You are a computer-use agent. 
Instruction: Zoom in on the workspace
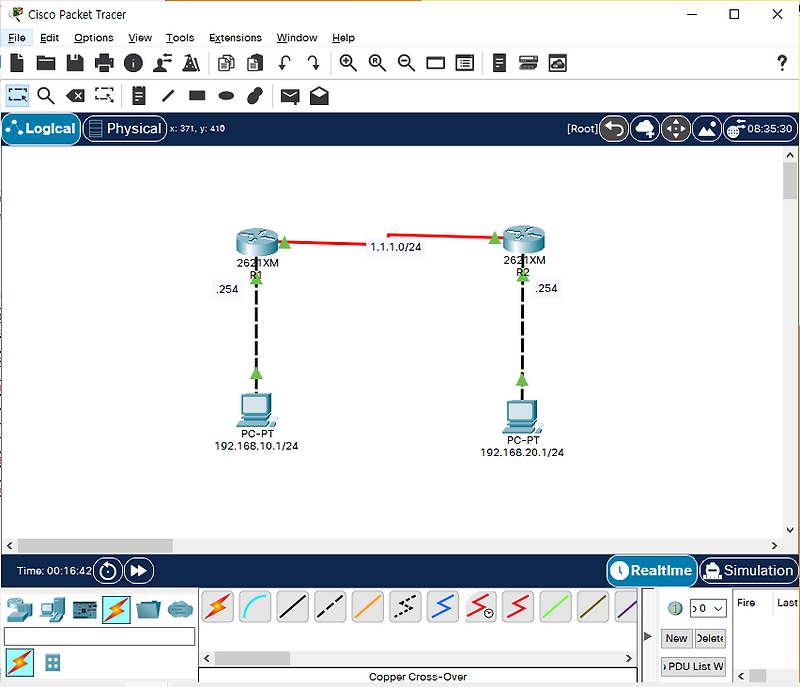pyautogui.click(x=348, y=63)
